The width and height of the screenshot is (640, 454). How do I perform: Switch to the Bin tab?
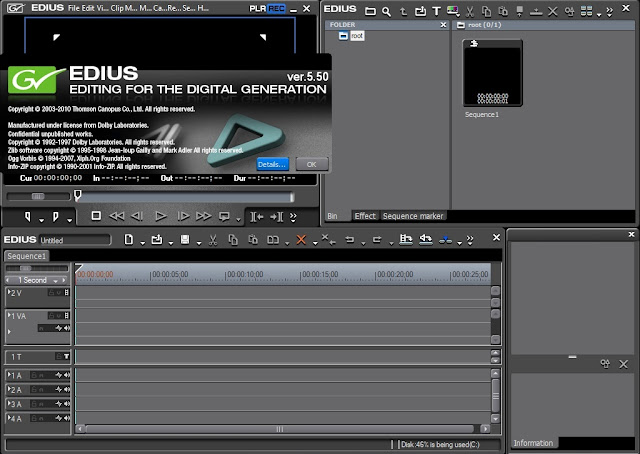click(x=333, y=216)
